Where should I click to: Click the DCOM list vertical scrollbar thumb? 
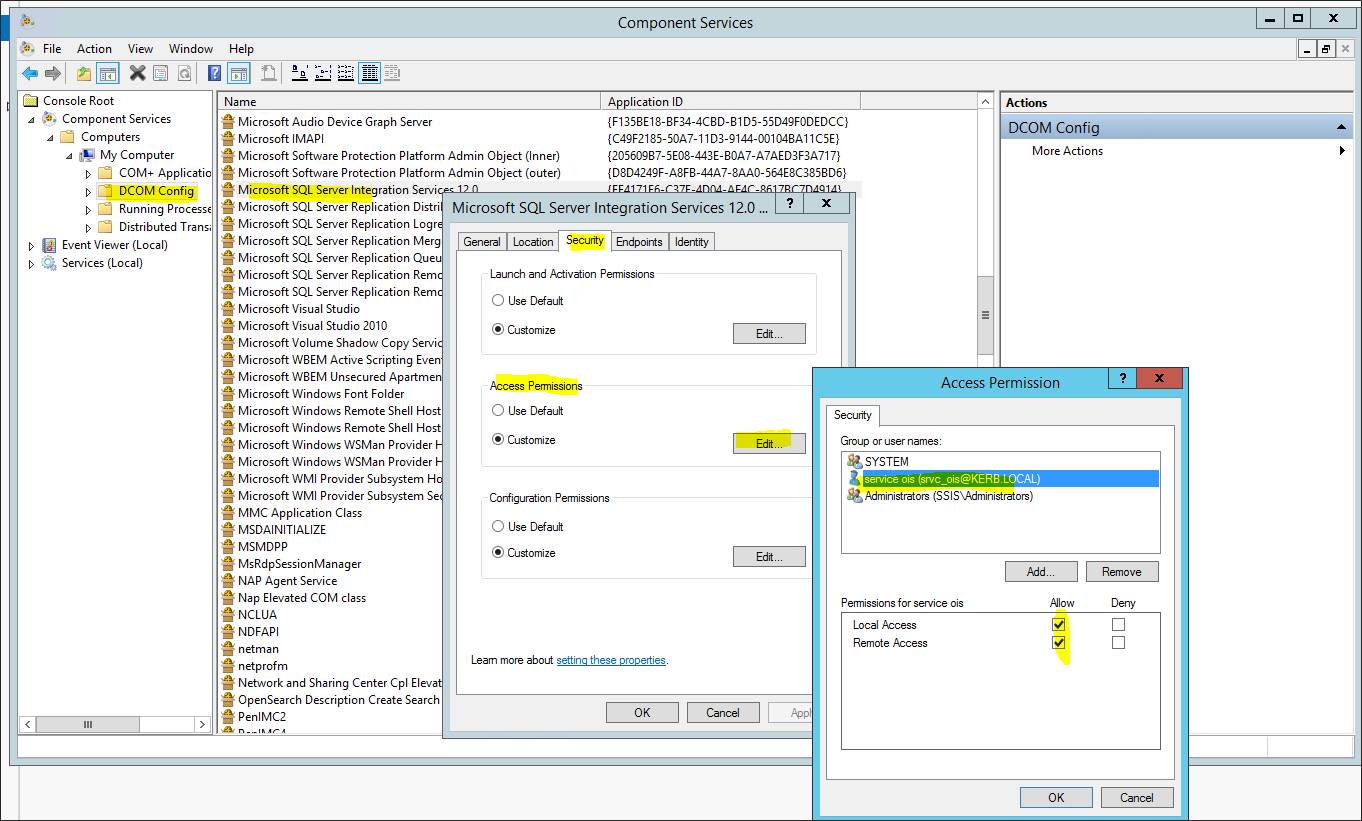tap(986, 315)
